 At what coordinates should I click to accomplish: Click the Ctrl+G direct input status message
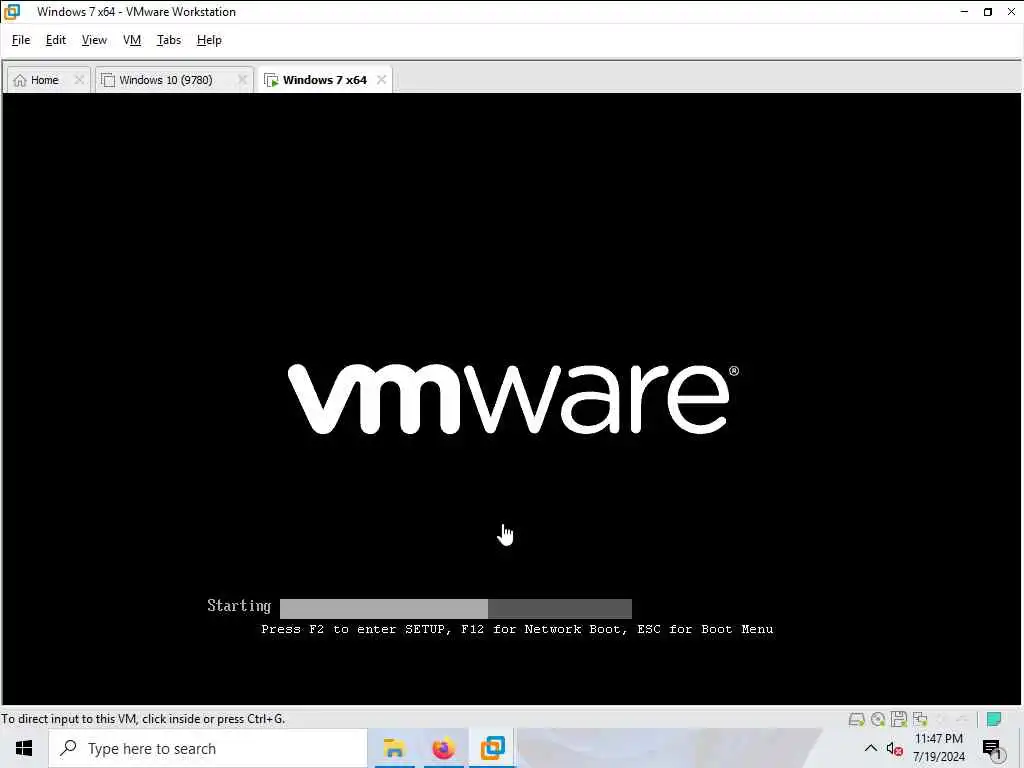click(x=143, y=719)
